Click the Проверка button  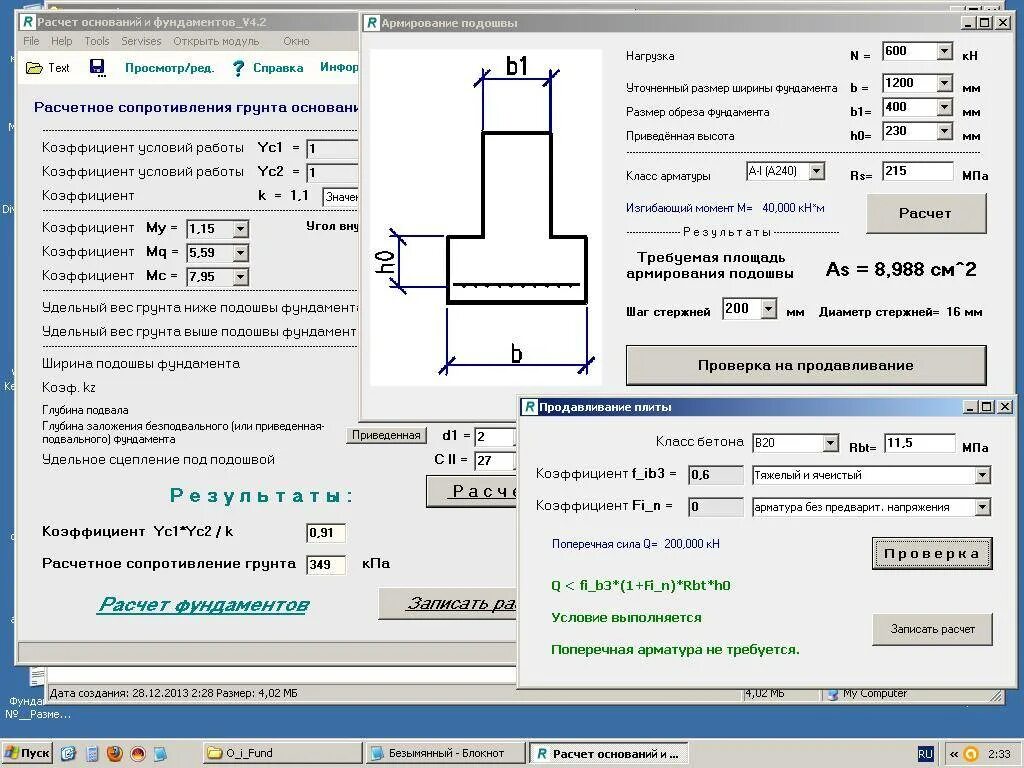932,554
